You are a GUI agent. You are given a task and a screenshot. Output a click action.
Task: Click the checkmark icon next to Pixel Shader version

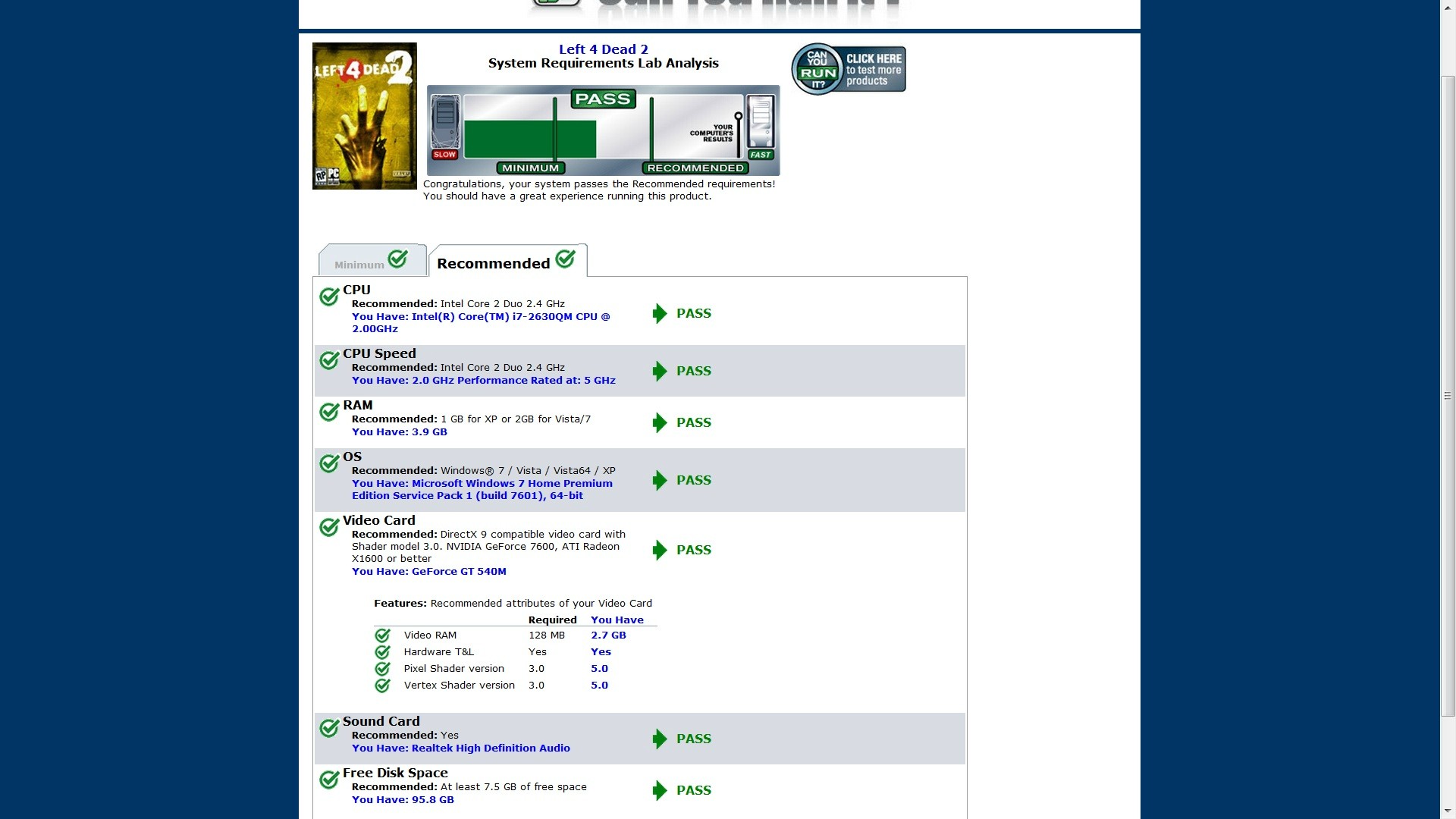[382, 669]
